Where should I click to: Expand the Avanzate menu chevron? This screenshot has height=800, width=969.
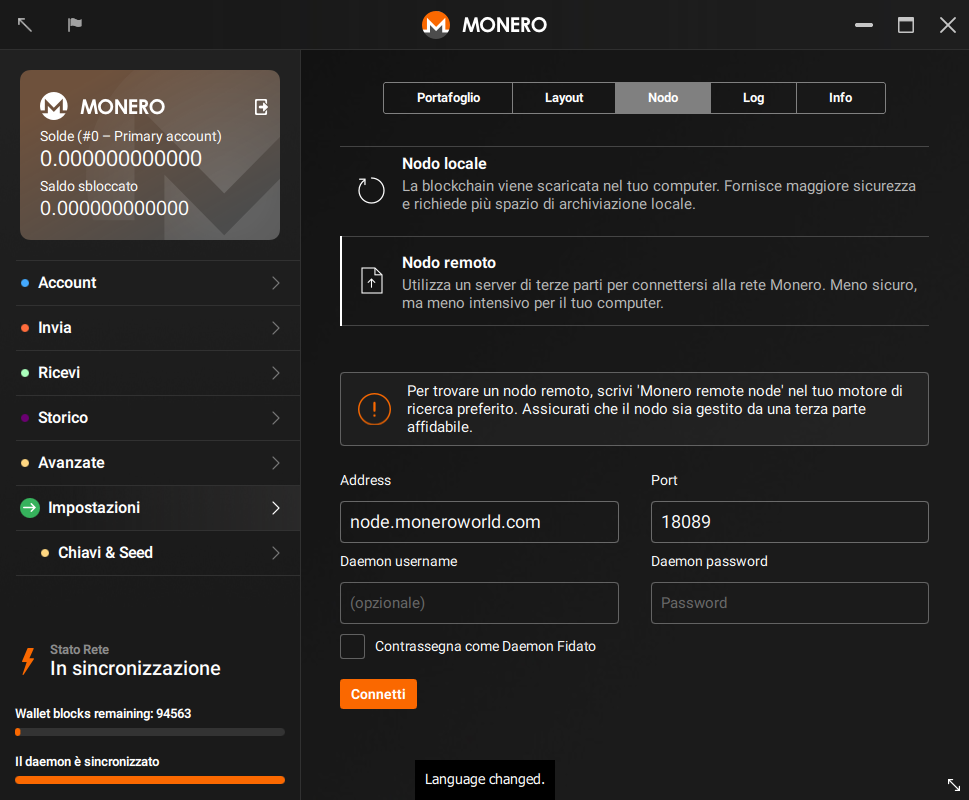click(276, 463)
